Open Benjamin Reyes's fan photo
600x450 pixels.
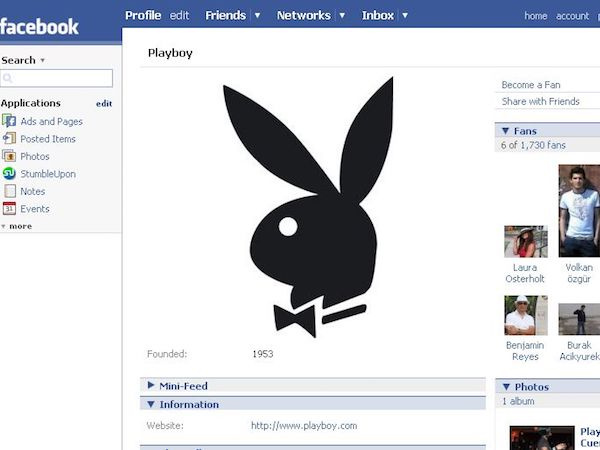(x=526, y=315)
